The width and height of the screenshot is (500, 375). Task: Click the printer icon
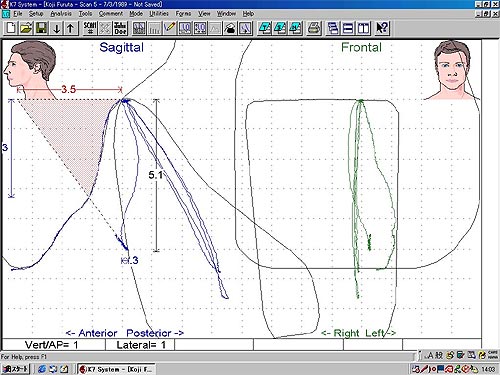tap(314, 28)
